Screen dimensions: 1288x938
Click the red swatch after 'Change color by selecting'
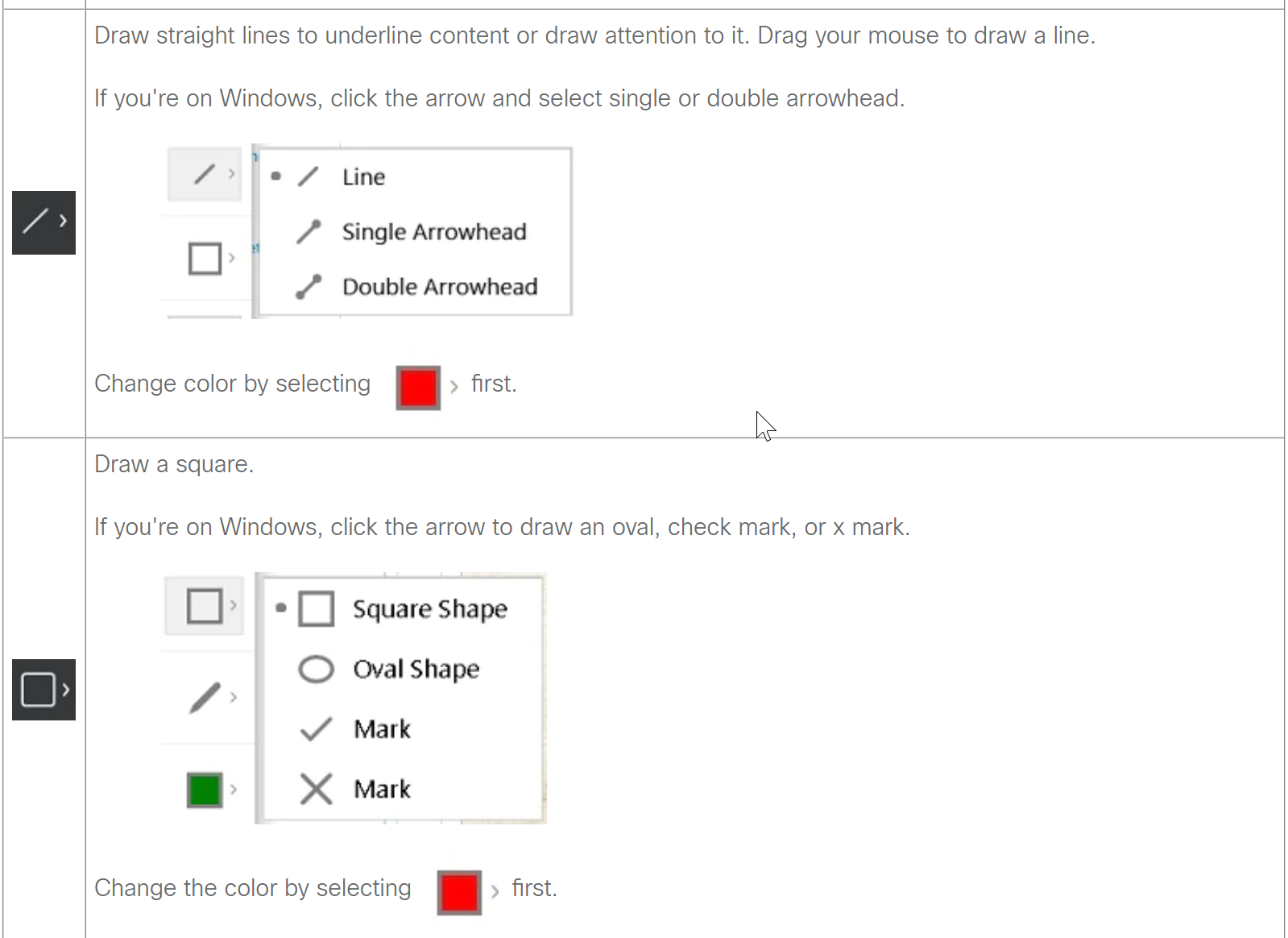(418, 388)
